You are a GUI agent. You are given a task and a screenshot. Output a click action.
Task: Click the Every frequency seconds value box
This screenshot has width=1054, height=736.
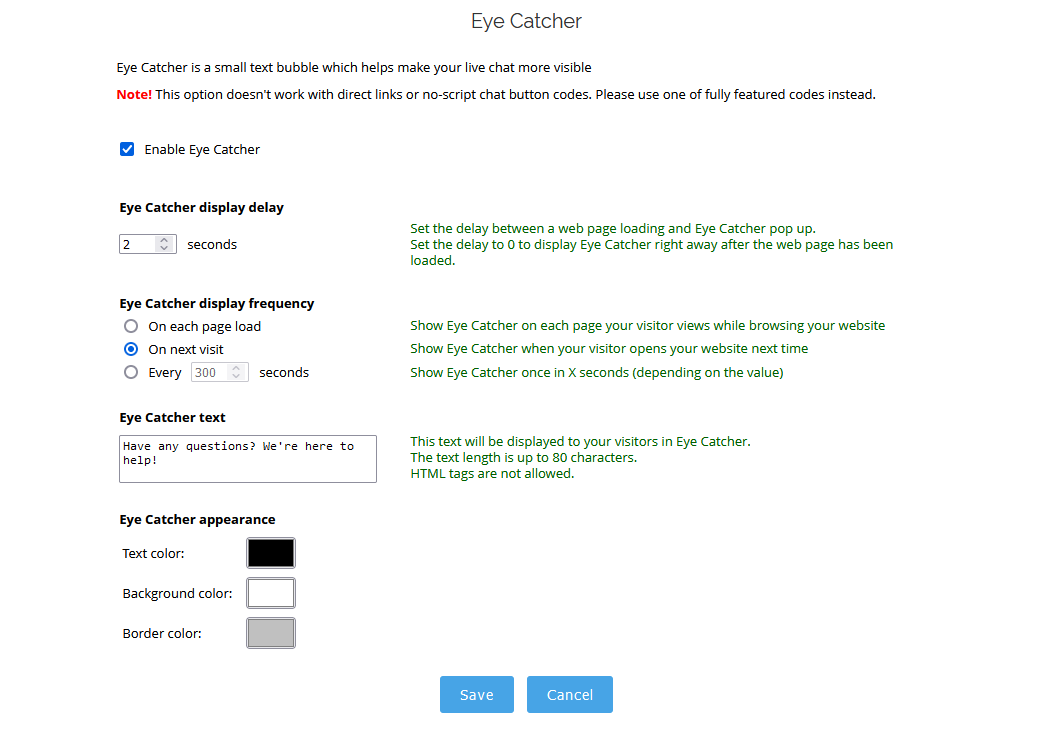pyautogui.click(x=210, y=371)
